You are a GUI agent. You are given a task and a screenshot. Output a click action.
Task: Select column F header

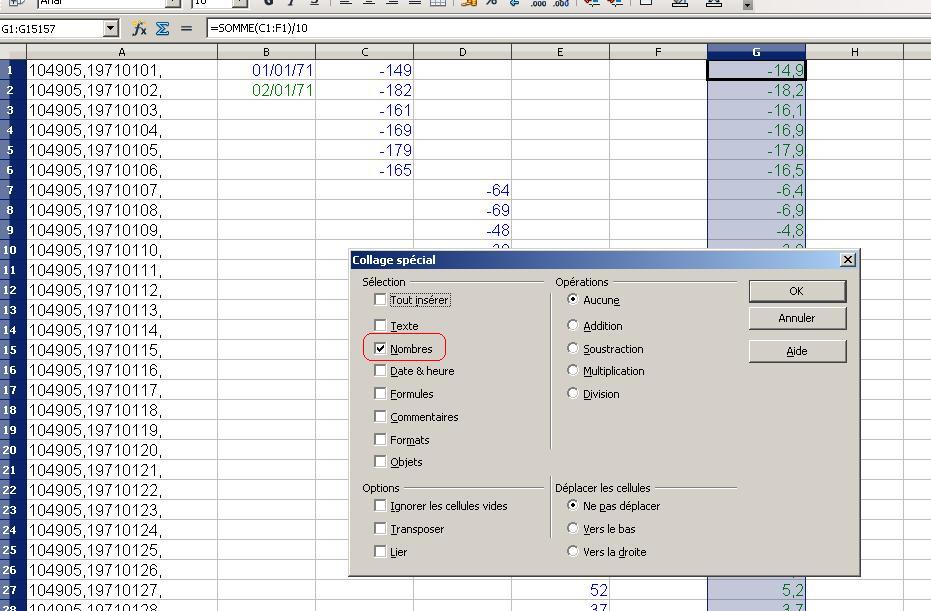658,52
